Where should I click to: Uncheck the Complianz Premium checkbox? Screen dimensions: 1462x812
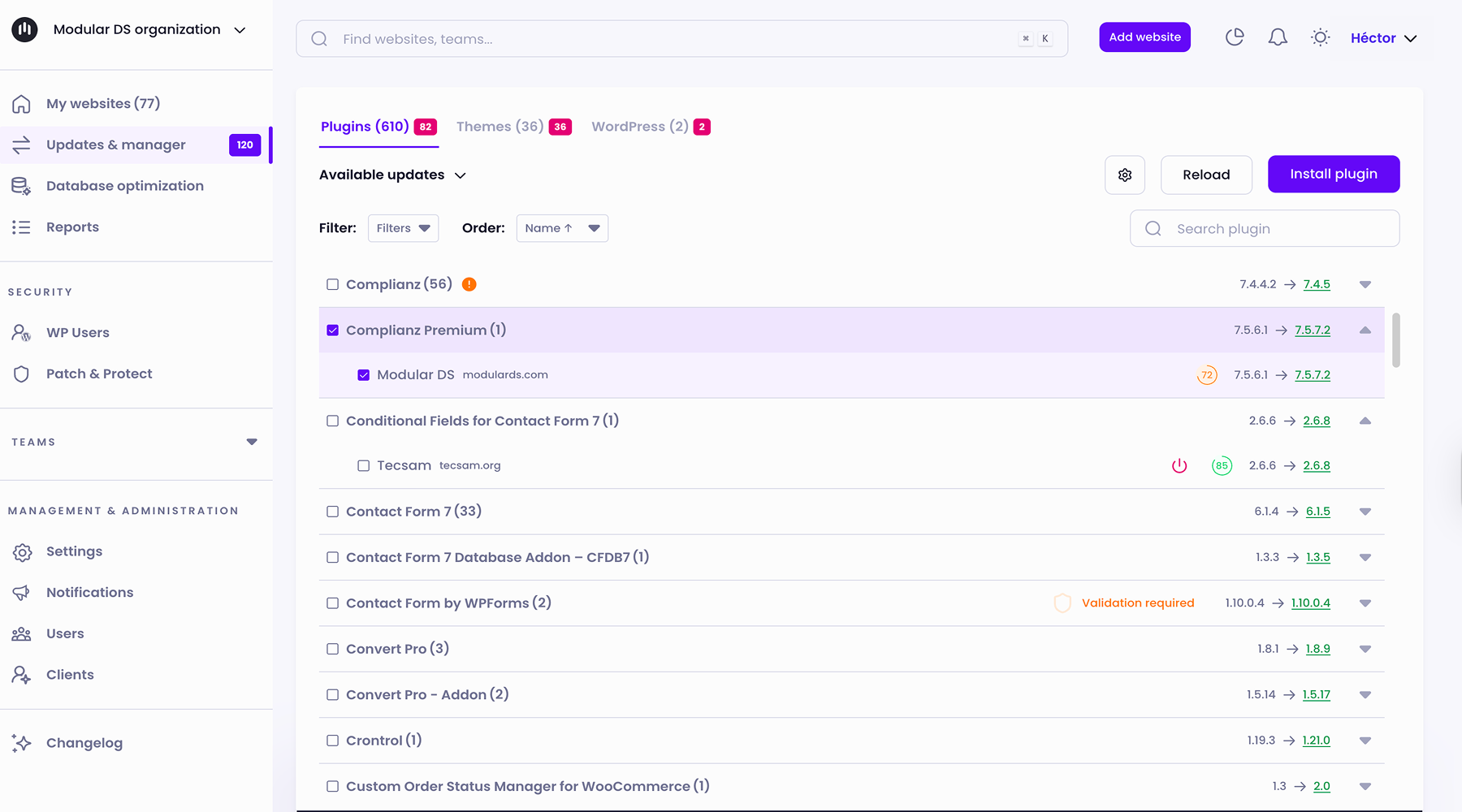click(332, 330)
